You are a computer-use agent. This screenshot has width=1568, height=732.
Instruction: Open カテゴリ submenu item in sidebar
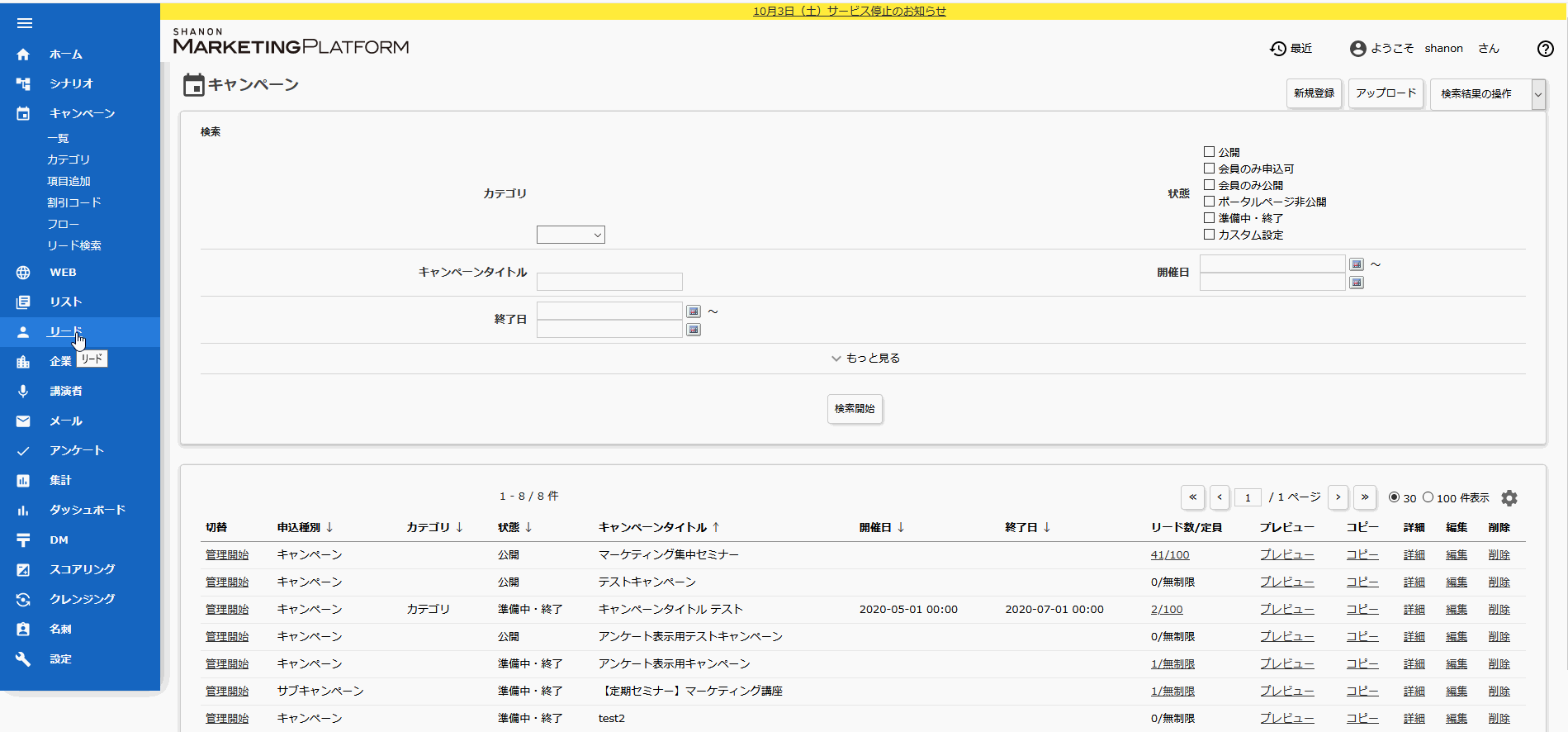coord(69,160)
